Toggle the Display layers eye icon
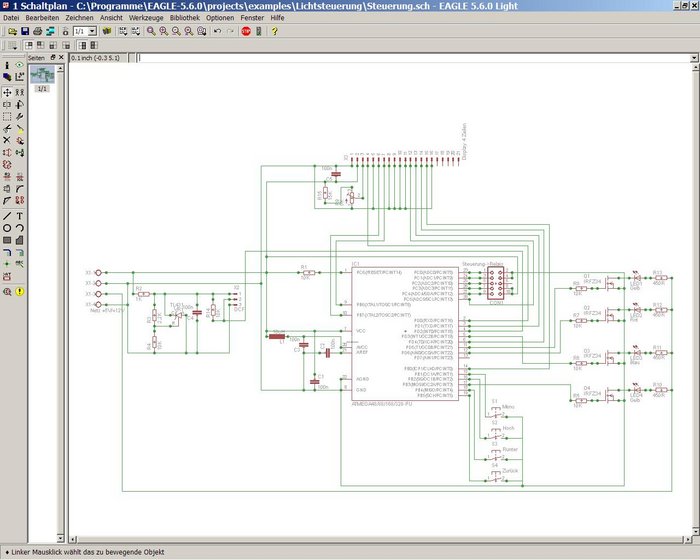The image size is (700, 560). (20, 65)
